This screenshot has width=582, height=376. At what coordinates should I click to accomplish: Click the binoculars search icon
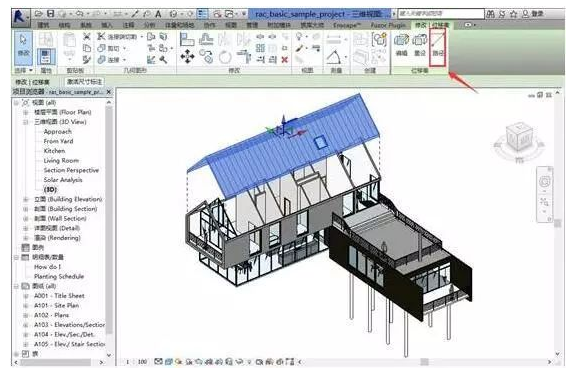click(490, 14)
